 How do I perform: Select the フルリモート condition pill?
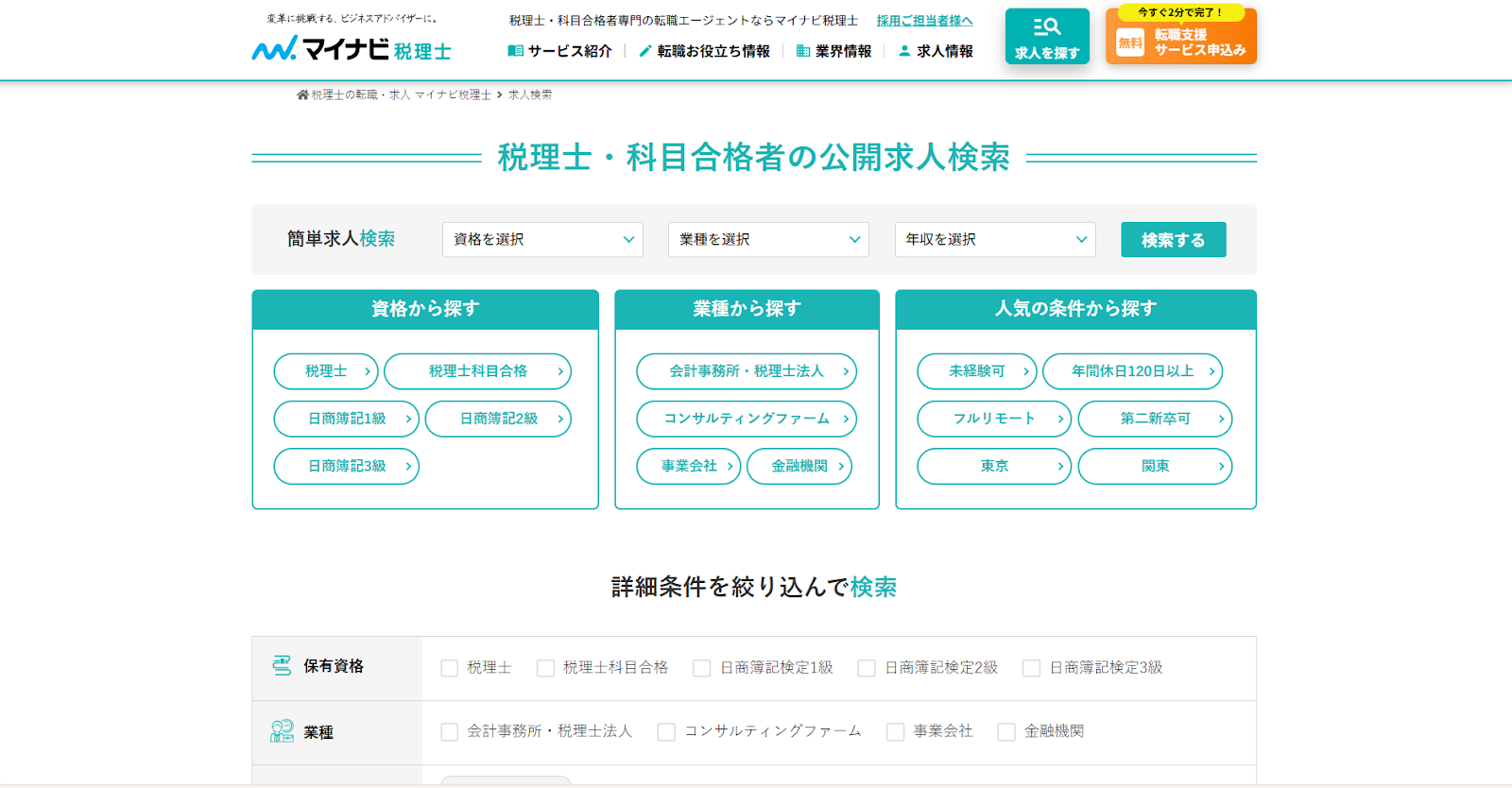994,419
